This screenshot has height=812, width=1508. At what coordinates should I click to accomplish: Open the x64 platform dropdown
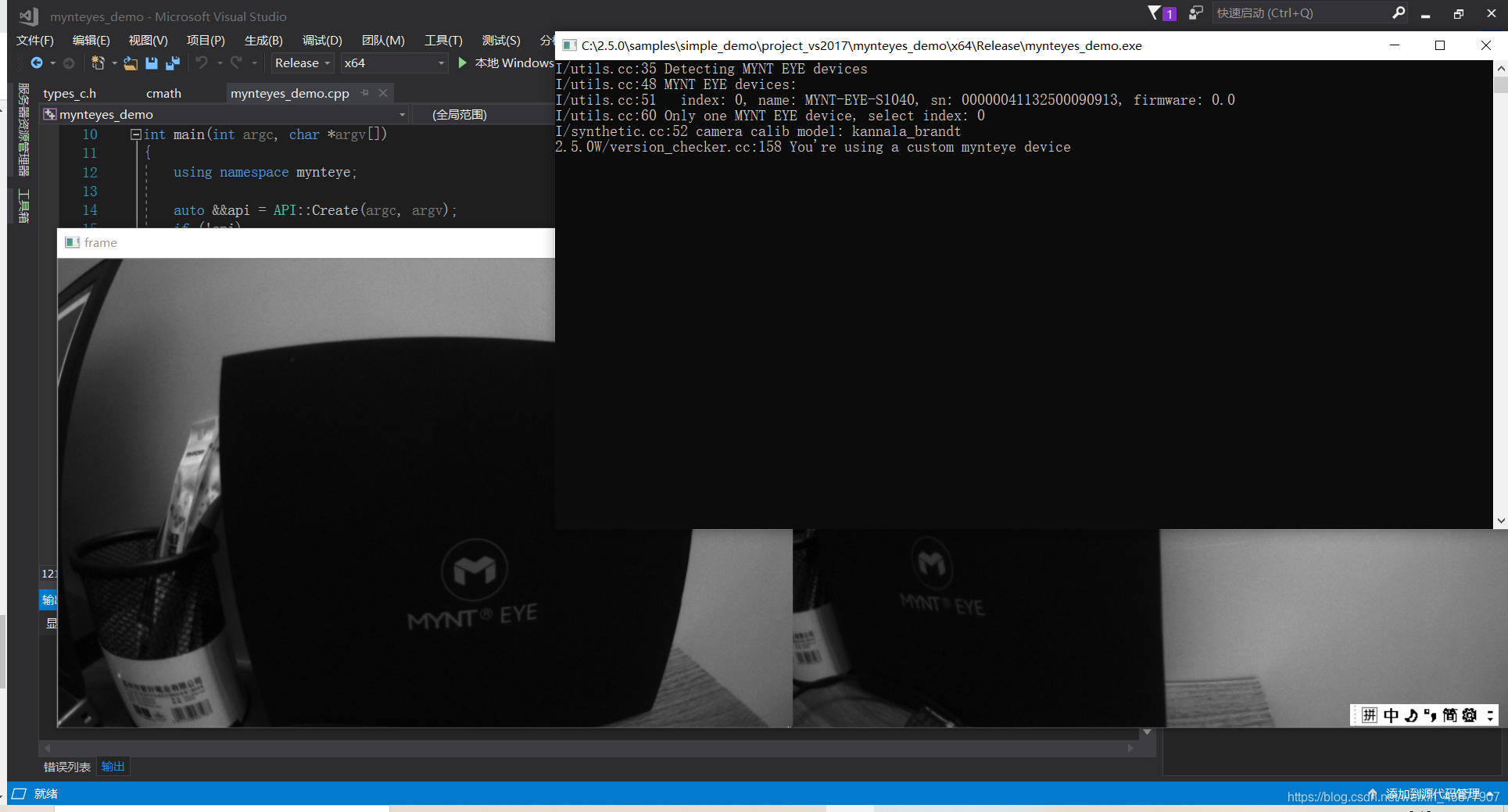(395, 63)
